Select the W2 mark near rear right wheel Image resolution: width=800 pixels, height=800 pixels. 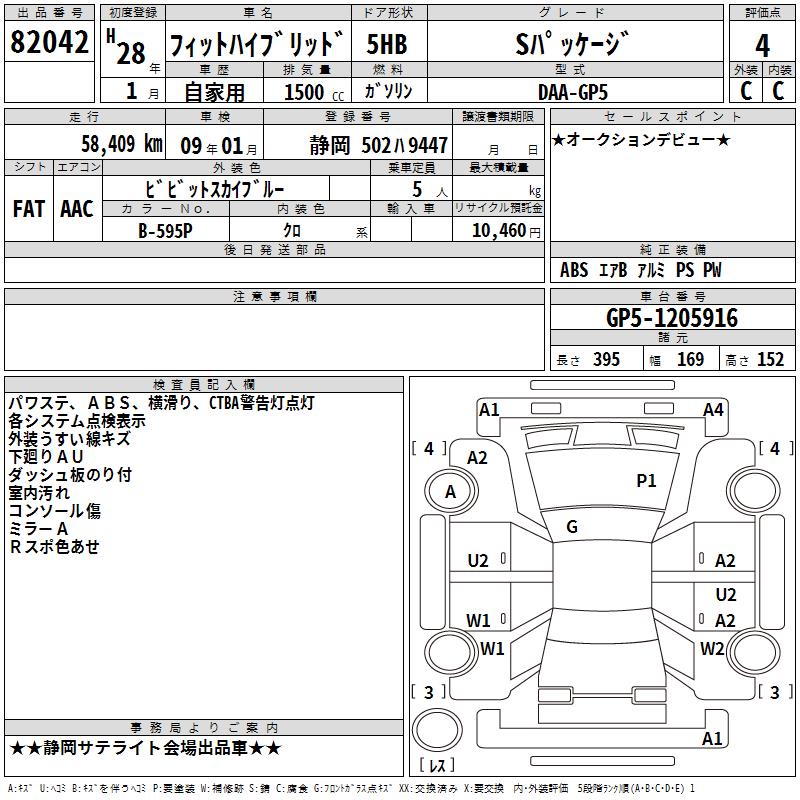click(x=712, y=648)
